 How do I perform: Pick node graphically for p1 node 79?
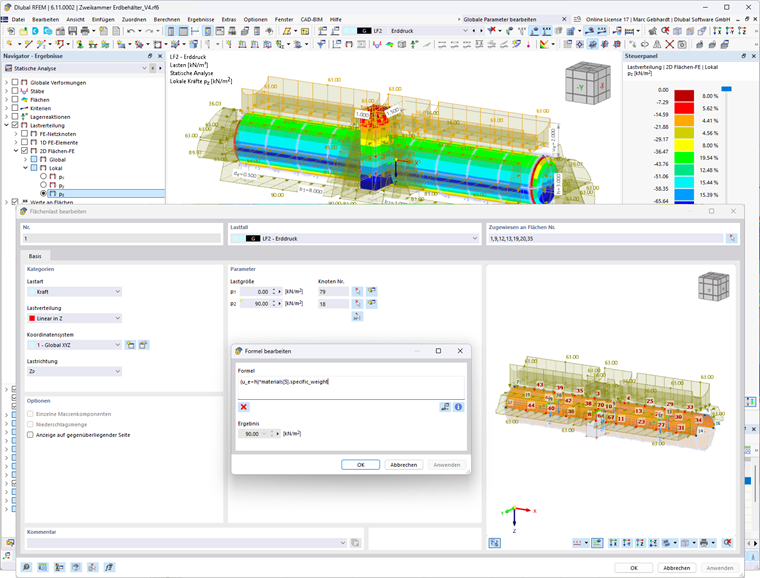357,291
